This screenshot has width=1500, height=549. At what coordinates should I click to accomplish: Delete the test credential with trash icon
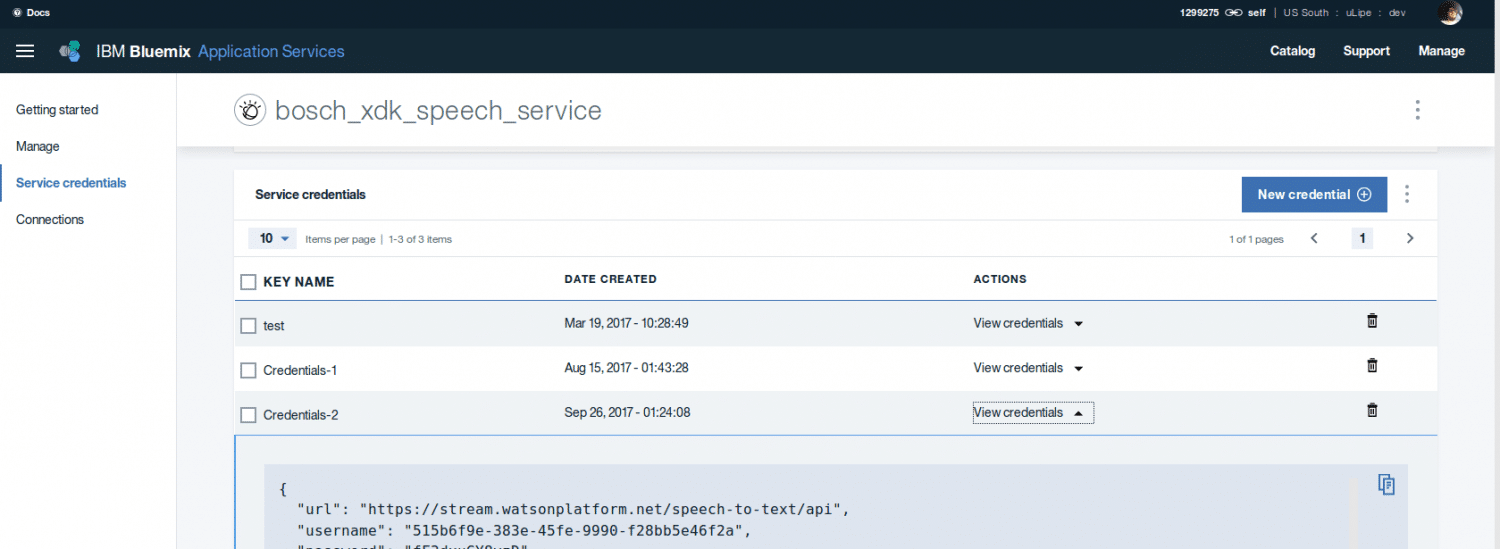1372,321
